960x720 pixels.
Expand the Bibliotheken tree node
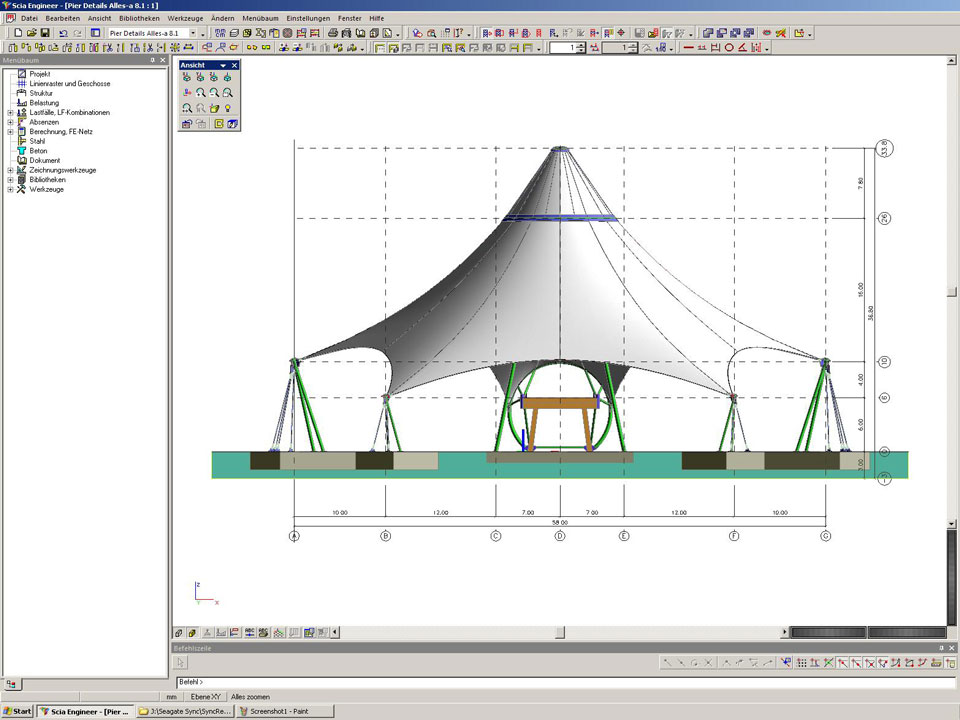pos(10,180)
